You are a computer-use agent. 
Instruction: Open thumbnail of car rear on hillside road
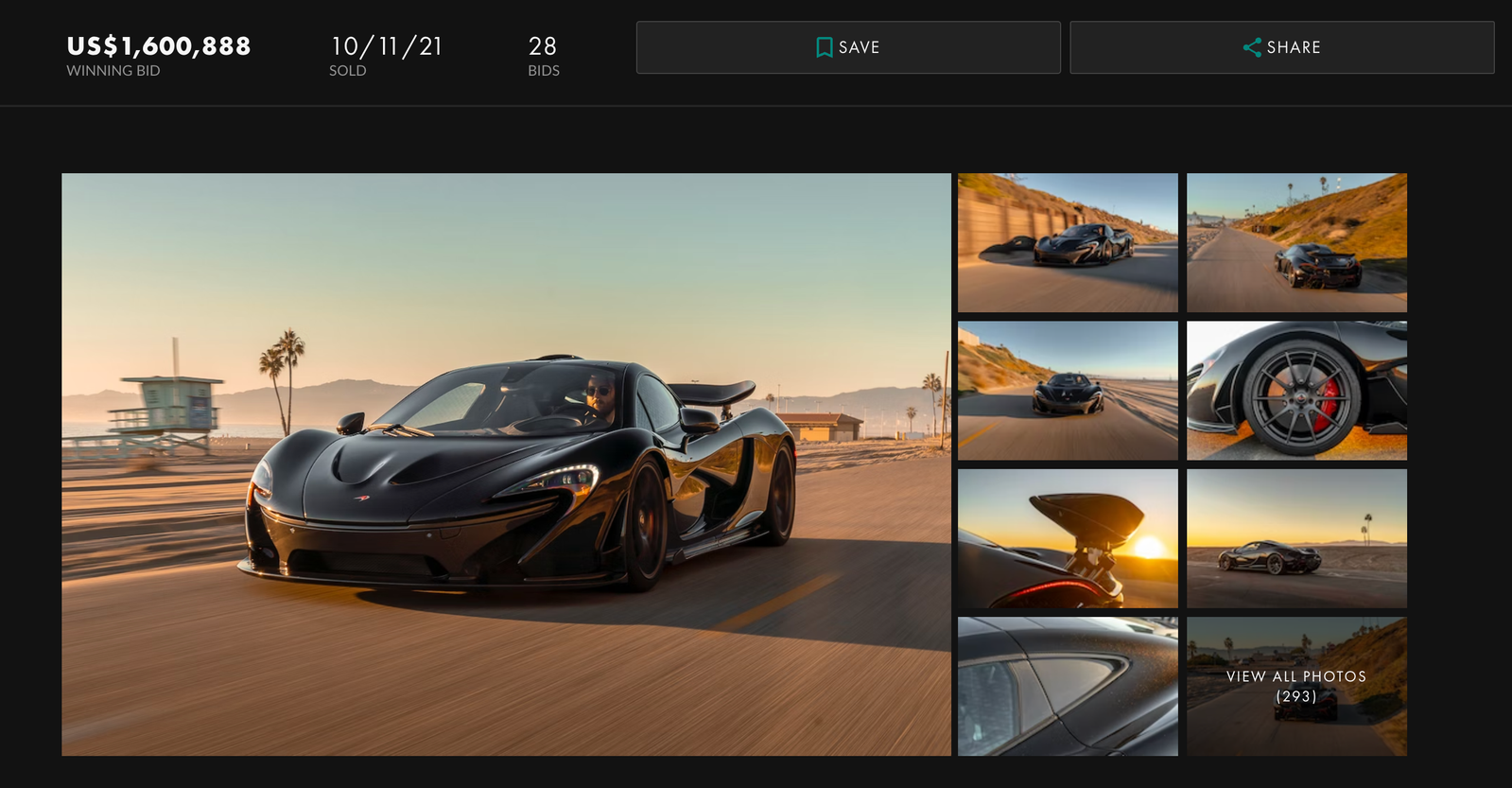coord(1296,242)
